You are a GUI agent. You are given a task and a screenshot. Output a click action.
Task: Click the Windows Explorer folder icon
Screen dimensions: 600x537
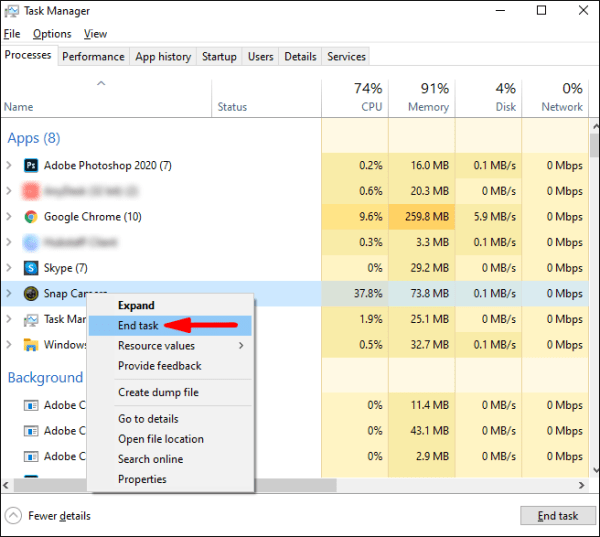pos(31,345)
